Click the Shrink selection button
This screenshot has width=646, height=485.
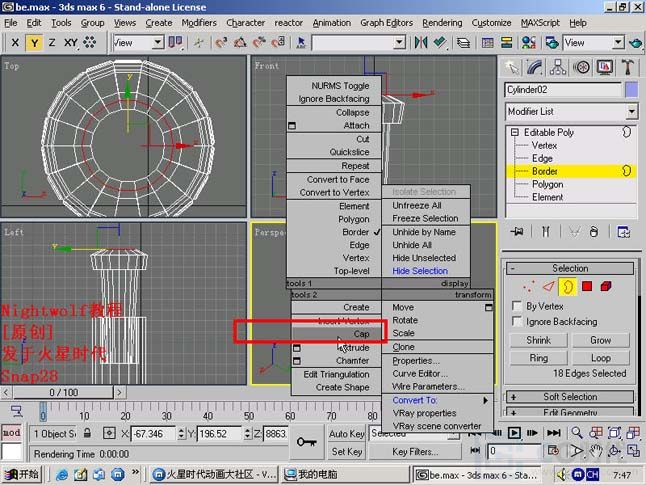pos(538,340)
